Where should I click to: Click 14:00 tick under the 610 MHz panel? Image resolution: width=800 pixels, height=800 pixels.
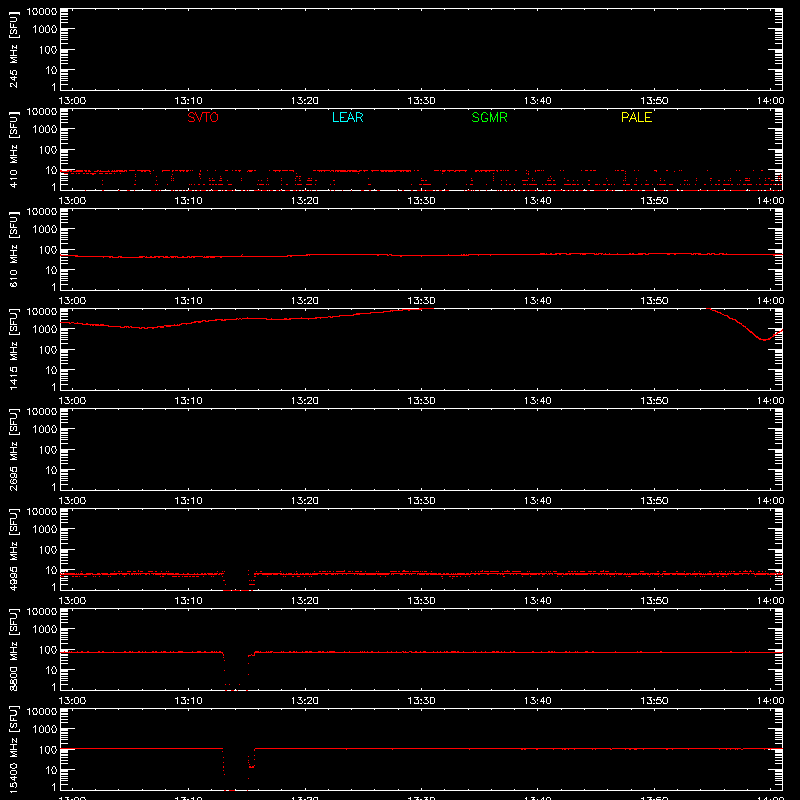coord(770,301)
